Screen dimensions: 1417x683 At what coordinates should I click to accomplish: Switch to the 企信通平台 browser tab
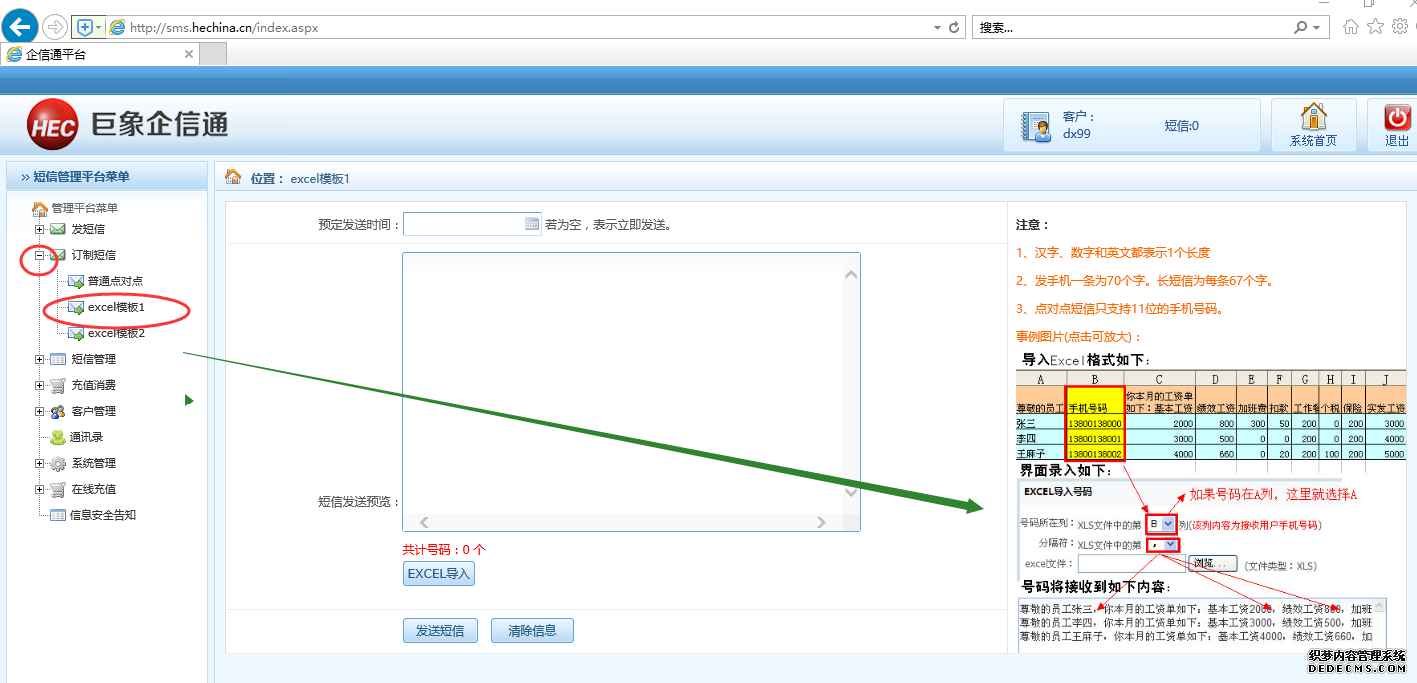(100, 54)
